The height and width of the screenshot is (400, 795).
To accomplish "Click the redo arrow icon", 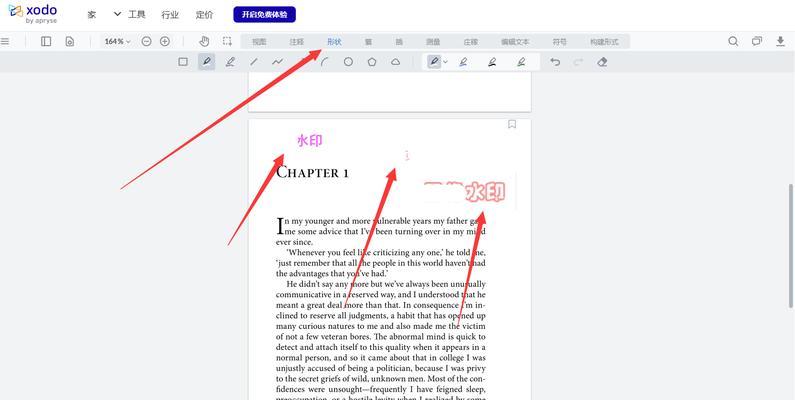I will tap(578, 62).
